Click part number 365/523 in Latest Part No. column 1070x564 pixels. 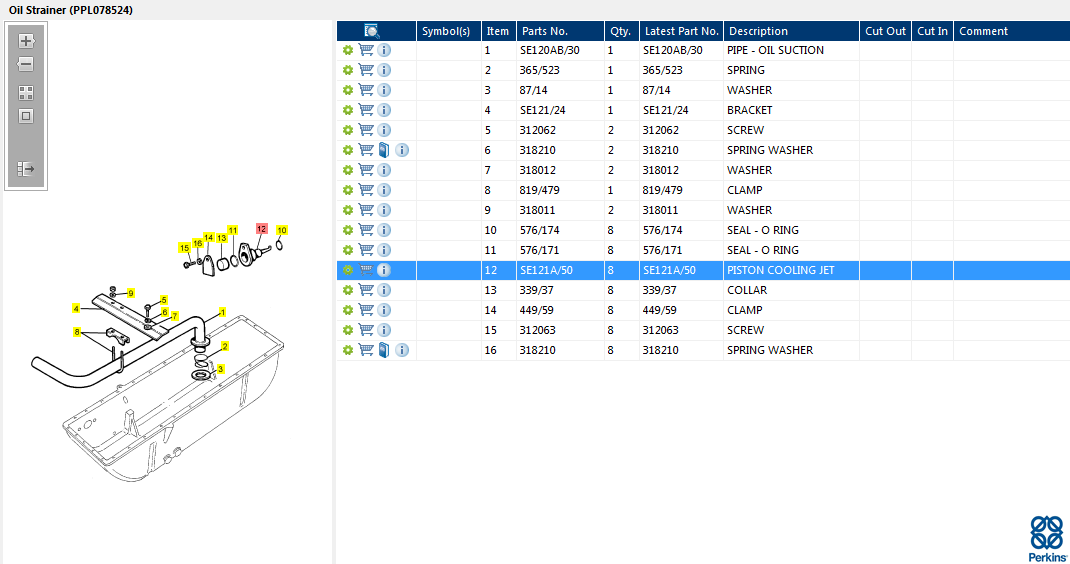[x=662, y=70]
